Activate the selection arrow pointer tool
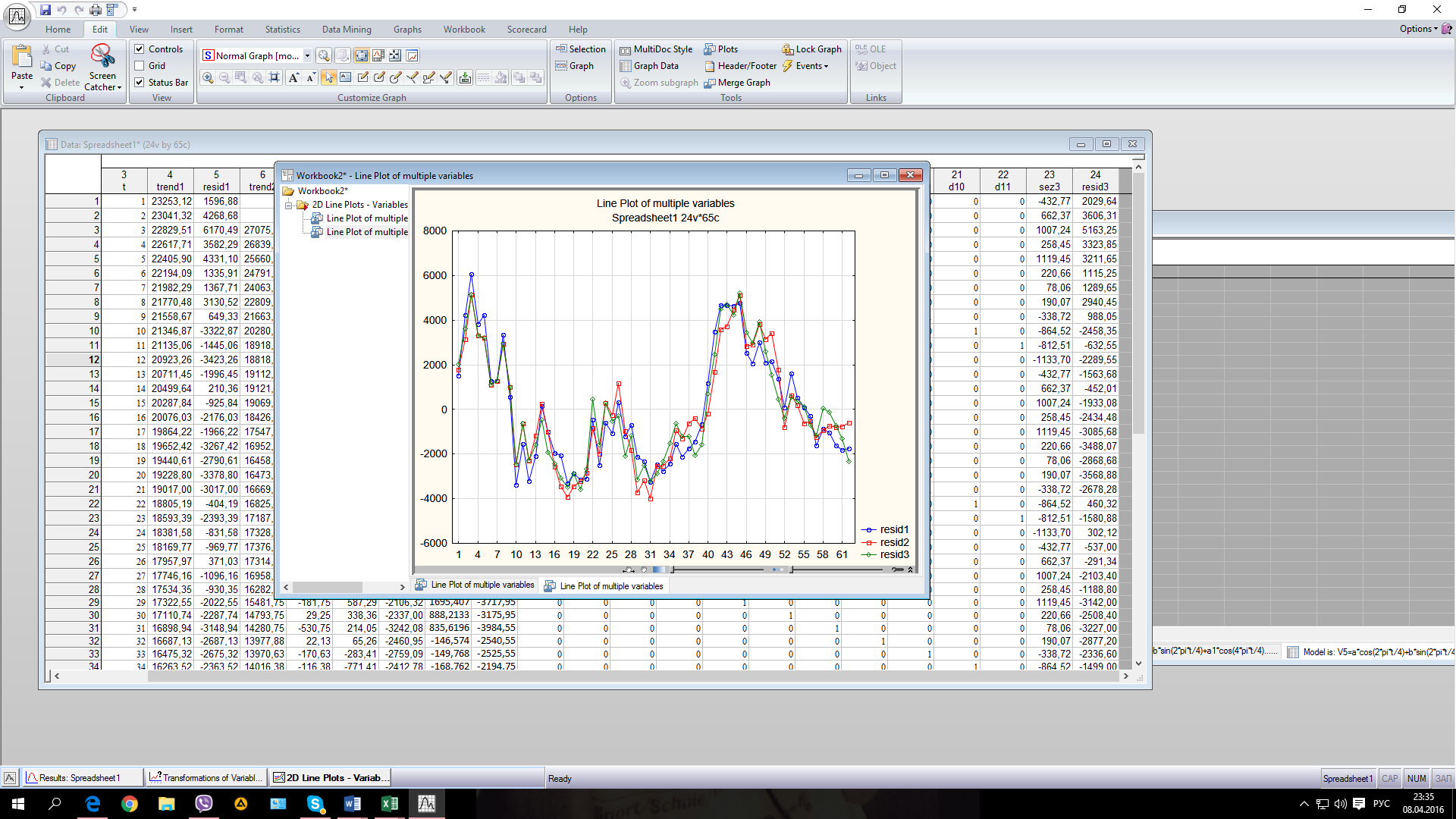 [x=328, y=77]
